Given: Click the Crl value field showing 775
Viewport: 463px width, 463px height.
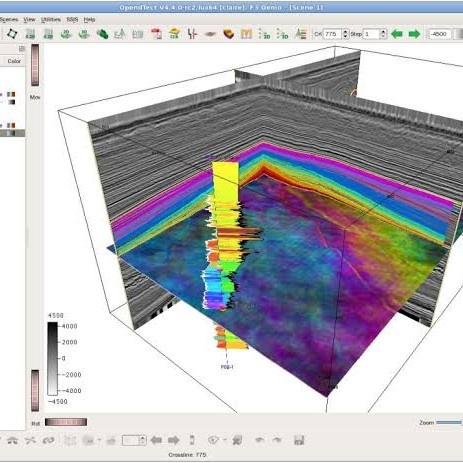Looking at the screenshot, I should pos(332,34).
